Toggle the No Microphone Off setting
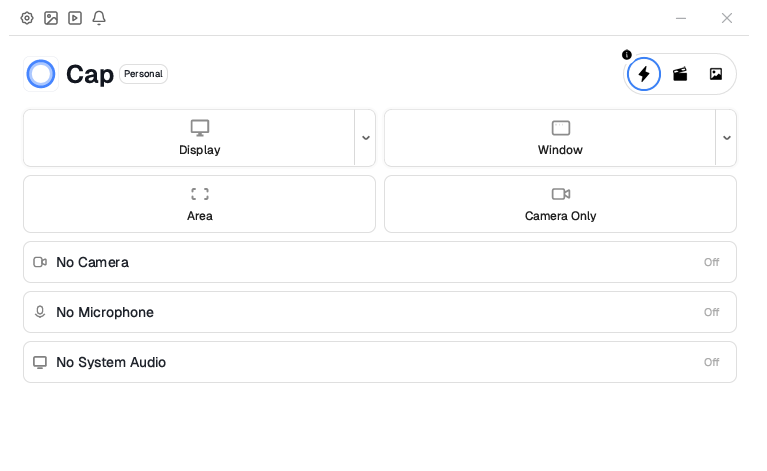 (711, 312)
